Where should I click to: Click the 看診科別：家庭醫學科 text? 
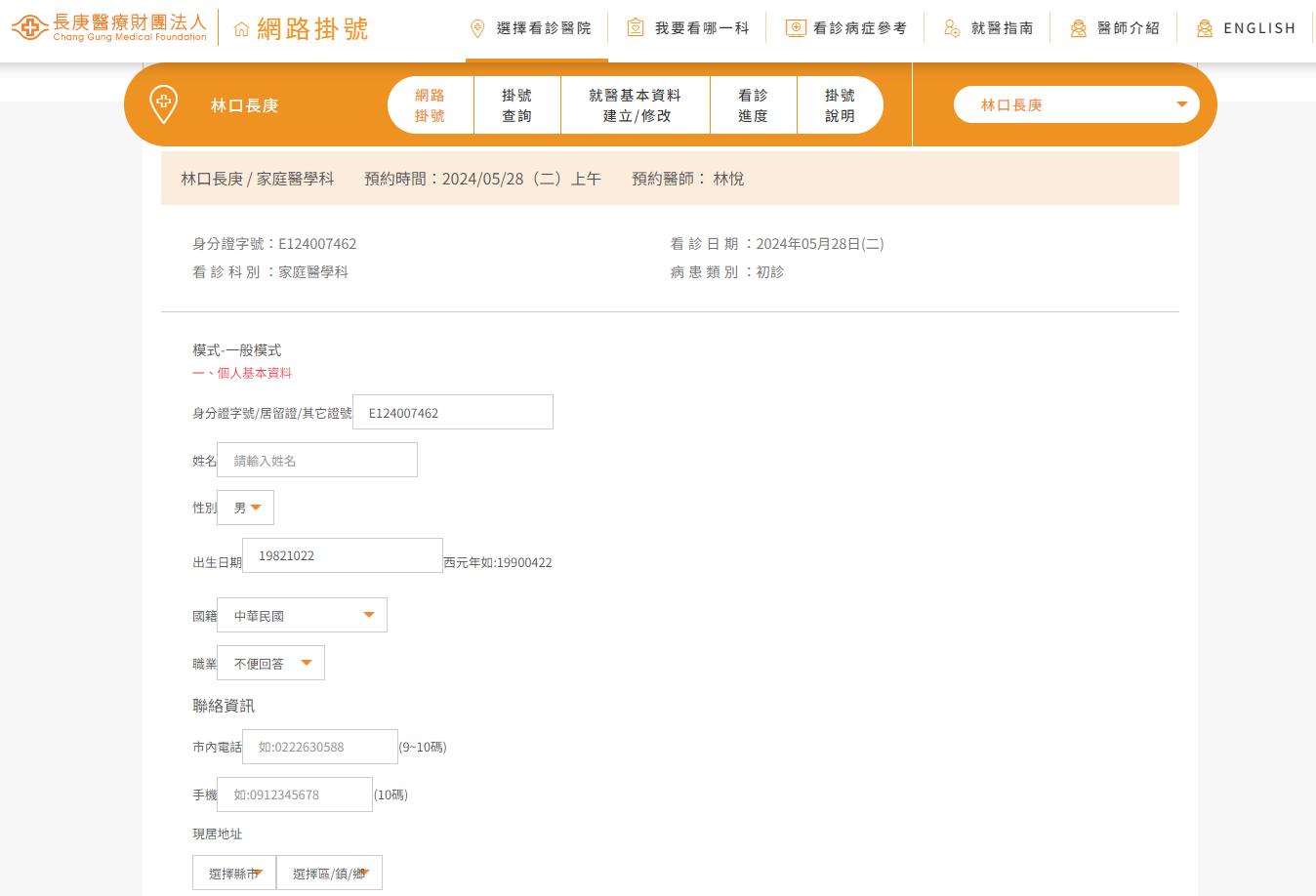[270, 272]
